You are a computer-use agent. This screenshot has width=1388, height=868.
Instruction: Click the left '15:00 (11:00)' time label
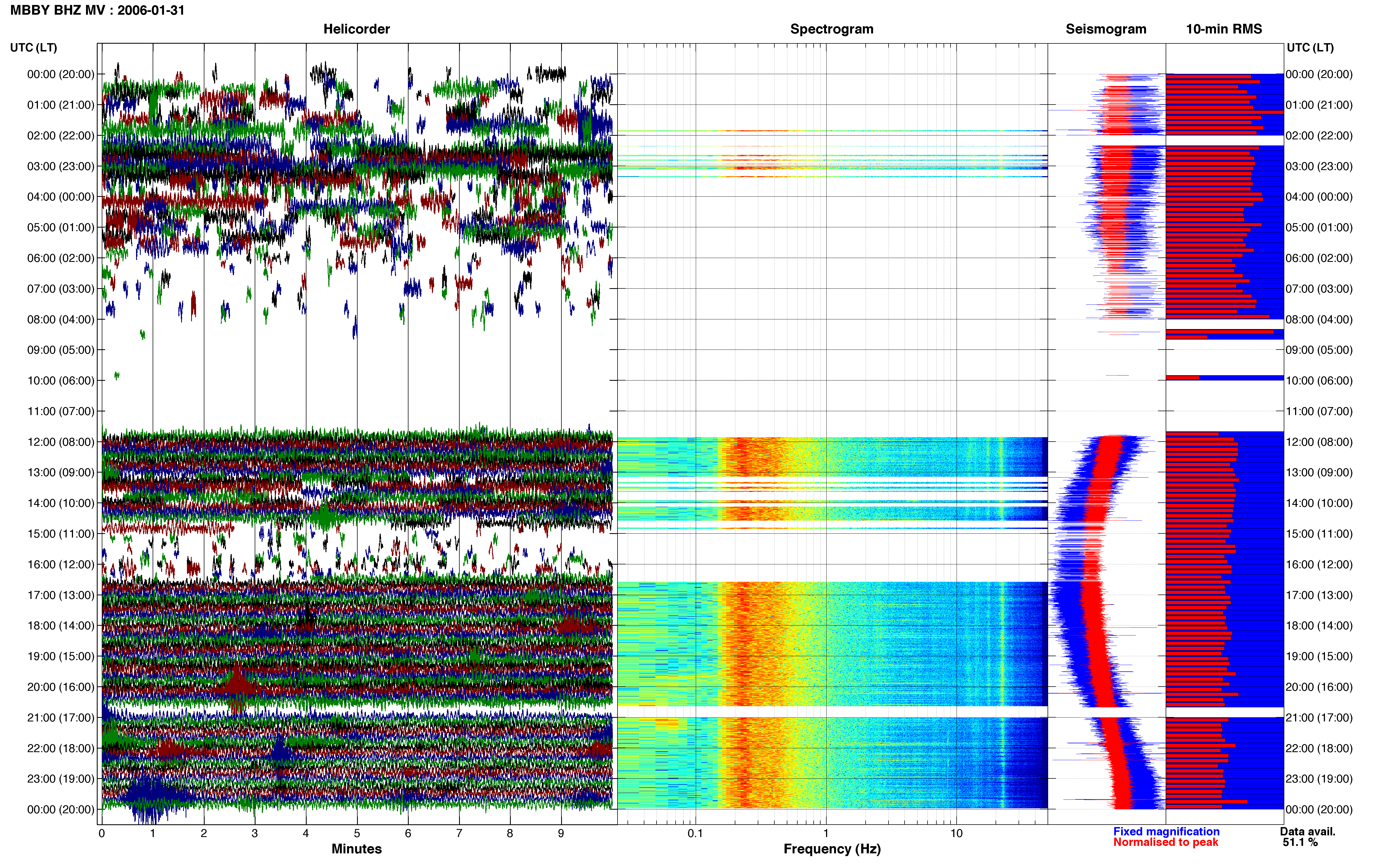61,534
